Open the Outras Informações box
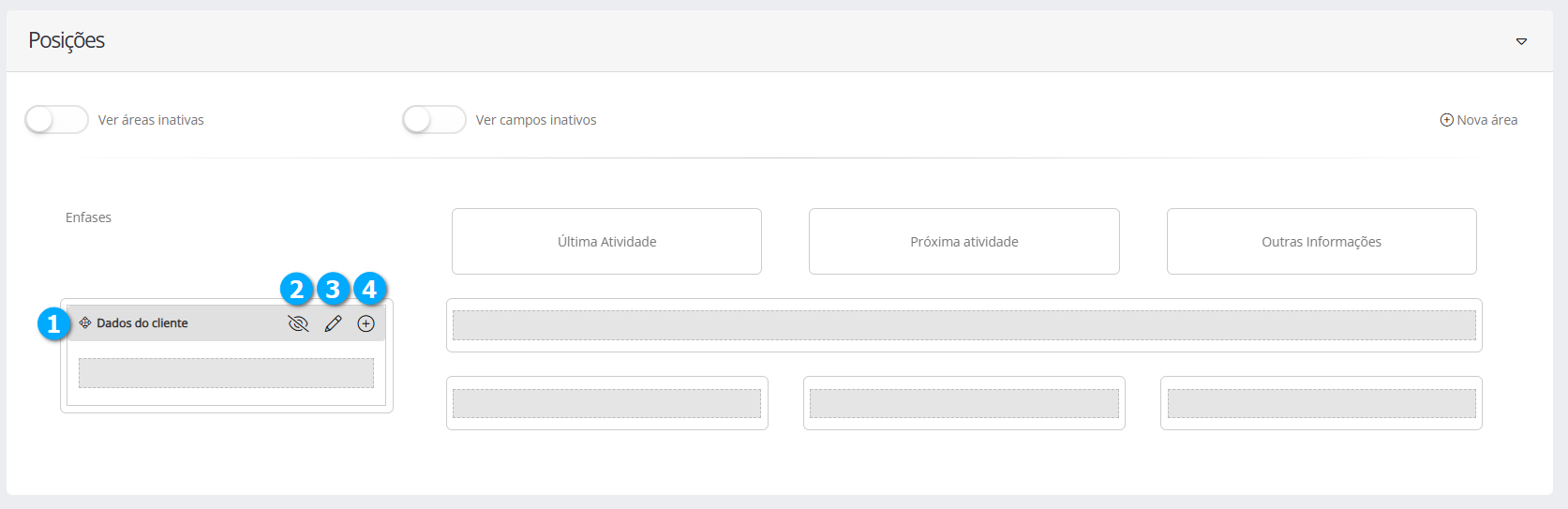Image resolution: width=1568 pixels, height=509 pixels. [x=1321, y=242]
